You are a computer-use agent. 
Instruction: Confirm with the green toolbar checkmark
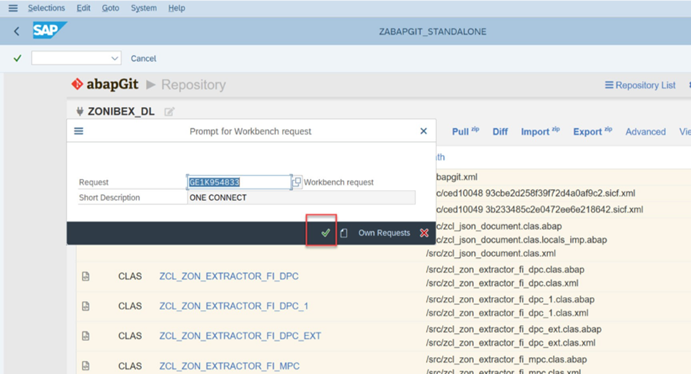17,58
